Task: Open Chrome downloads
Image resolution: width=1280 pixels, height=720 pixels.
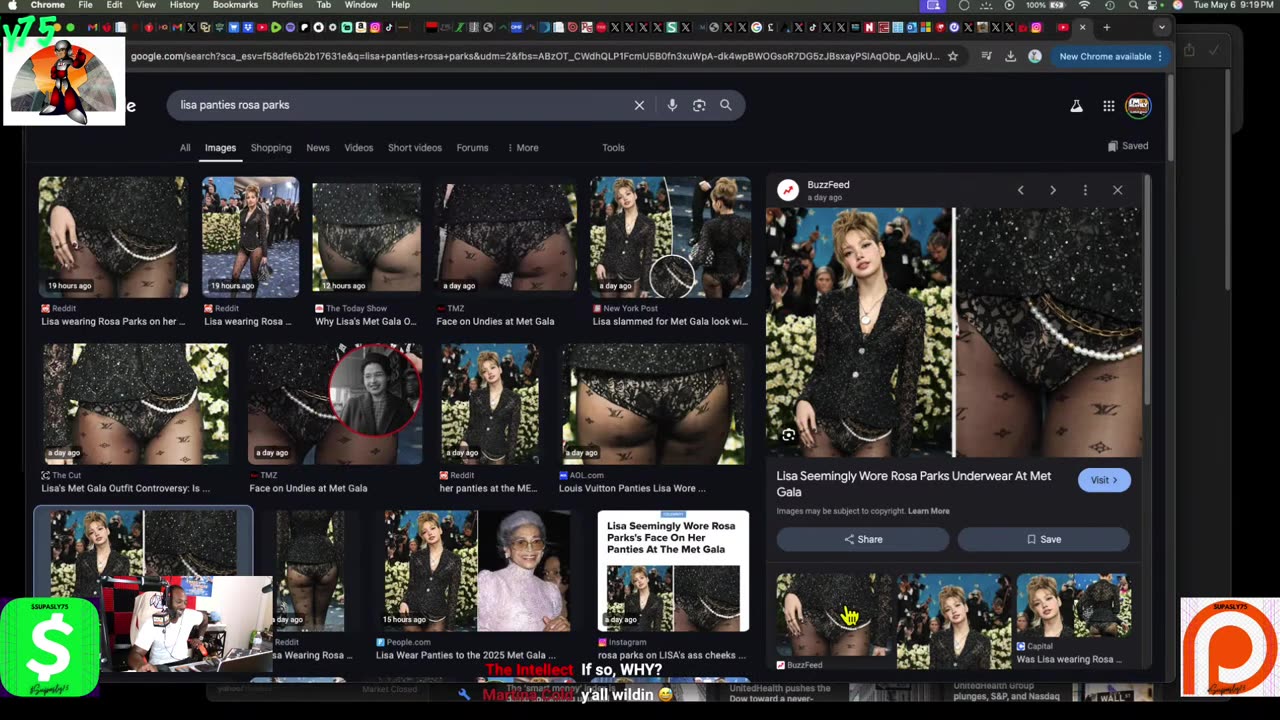Action: [x=1010, y=56]
